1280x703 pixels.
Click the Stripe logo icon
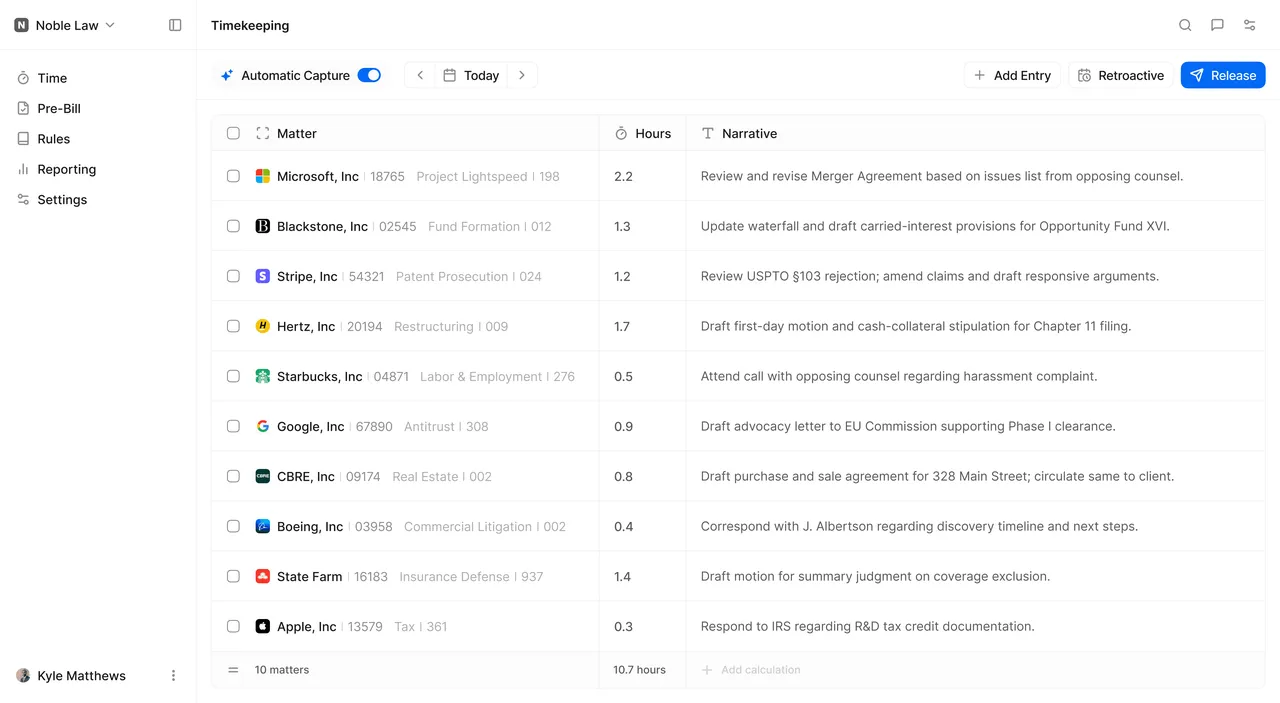(262, 276)
